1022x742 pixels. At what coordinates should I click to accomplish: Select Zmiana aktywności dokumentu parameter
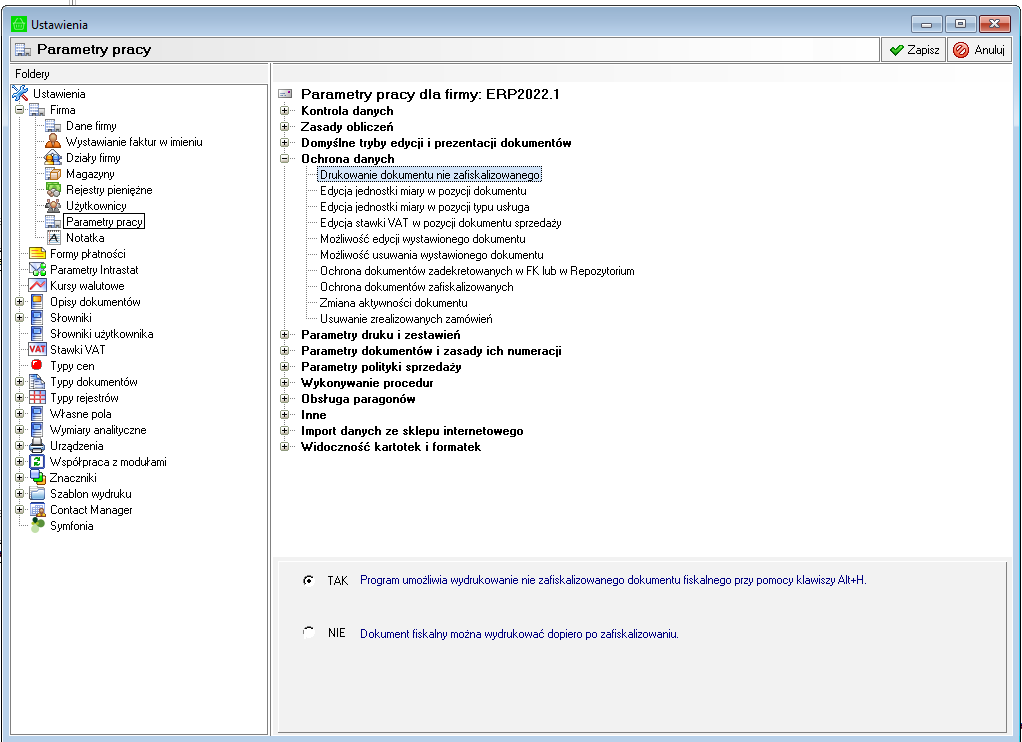pos(393,303)
